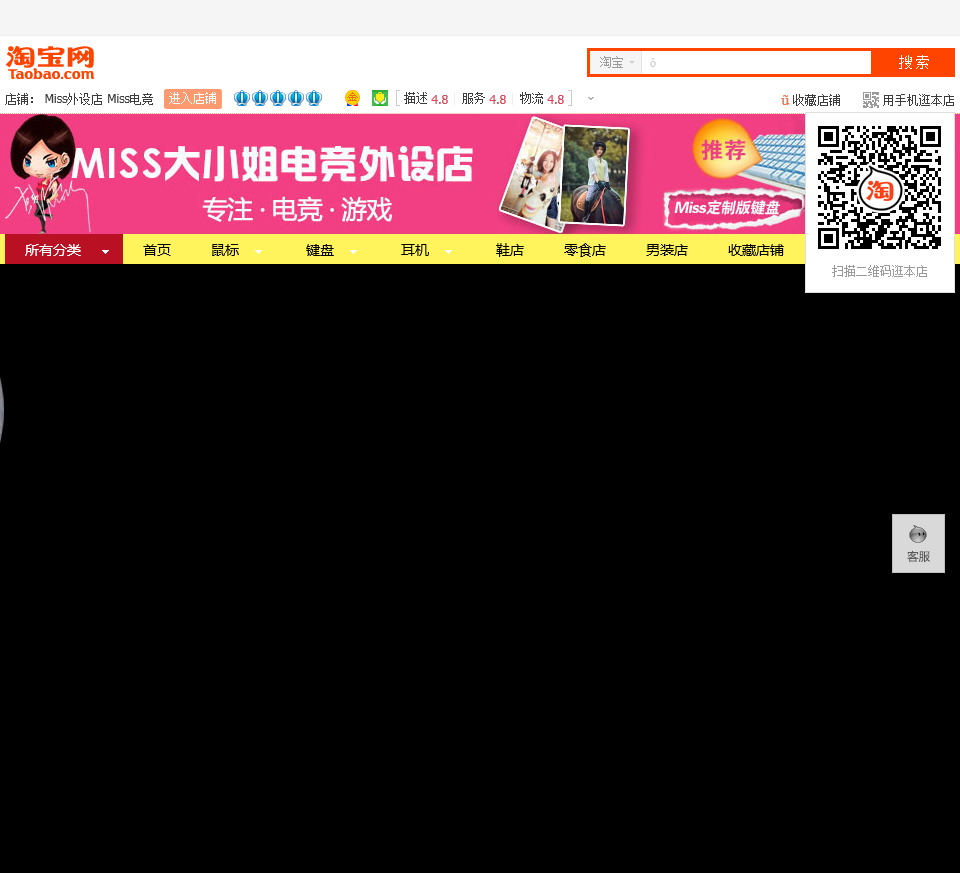Open the 男装店 navigation item

pyautogui.click(x=667, y=250)
